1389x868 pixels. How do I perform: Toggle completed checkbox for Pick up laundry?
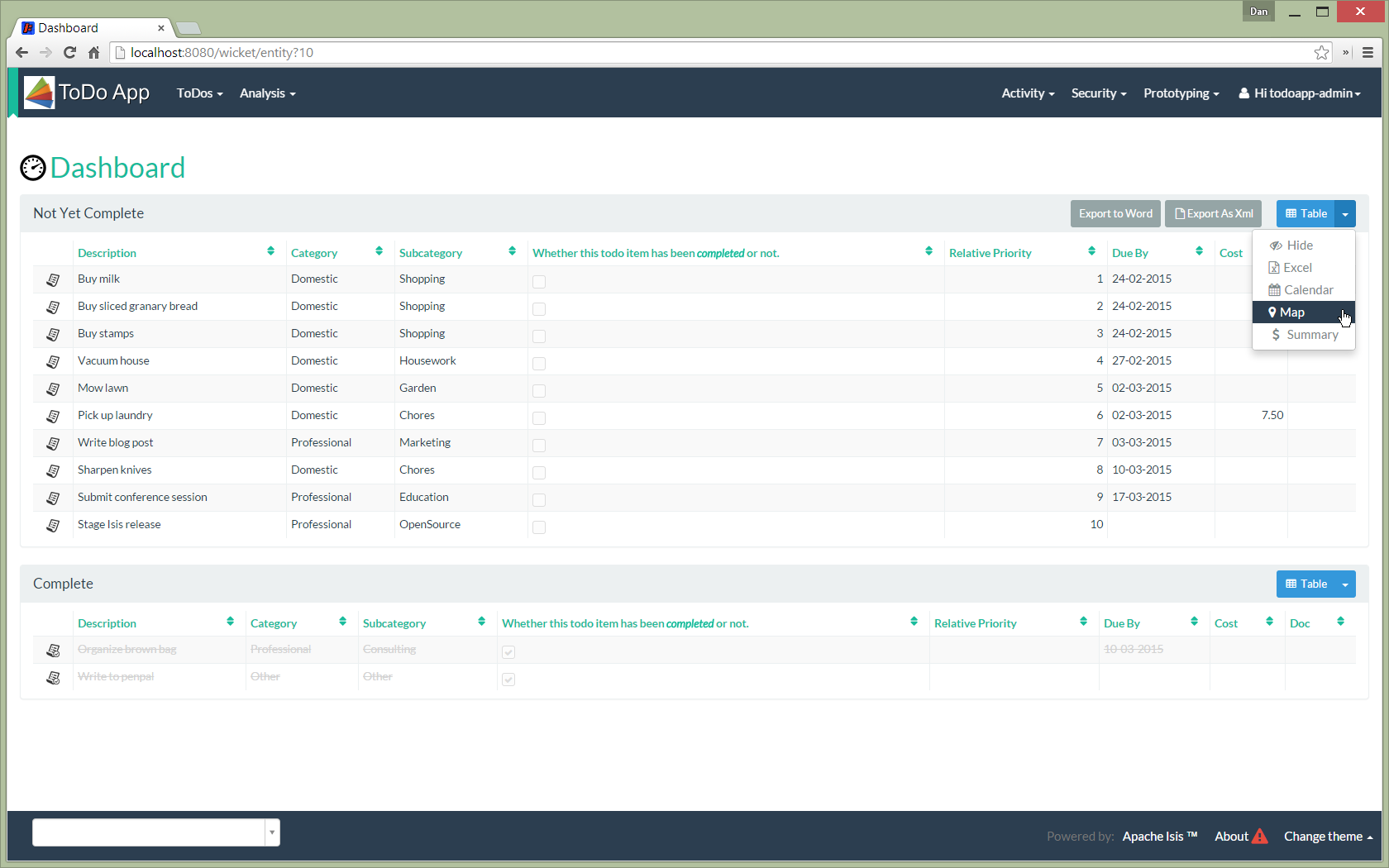(x=539, y=418)
